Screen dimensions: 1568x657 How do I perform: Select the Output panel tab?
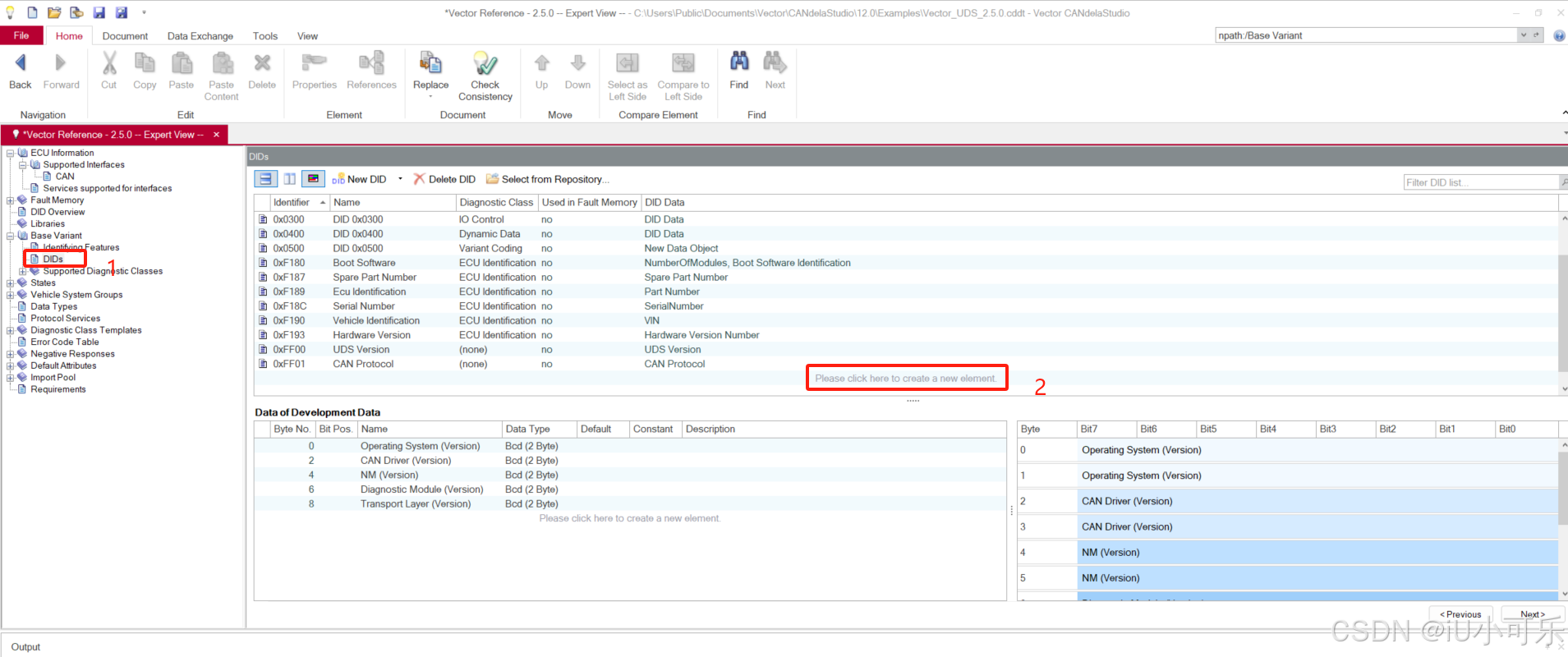(x=25, y=647)
